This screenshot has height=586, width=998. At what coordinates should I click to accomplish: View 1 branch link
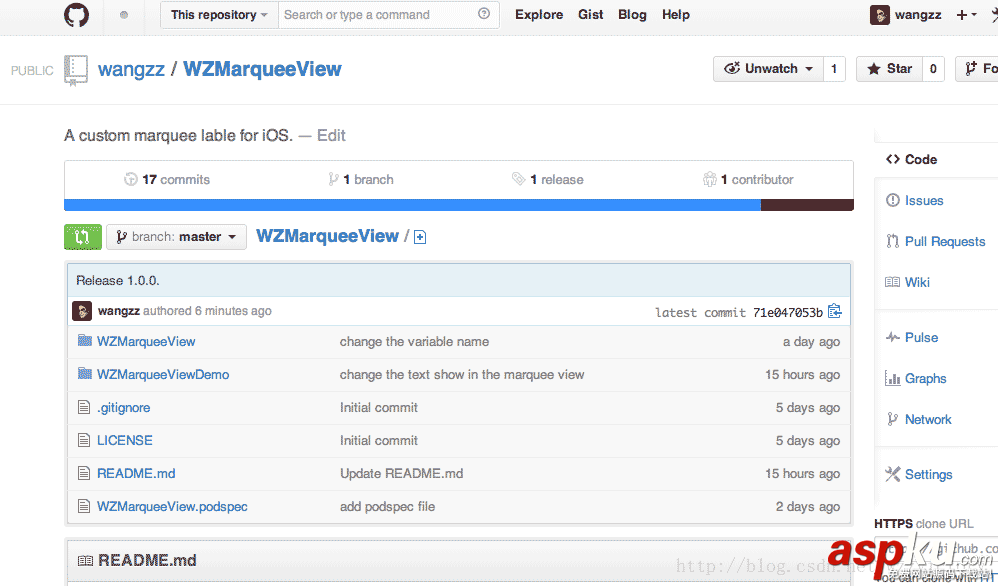tap(361, 179)
